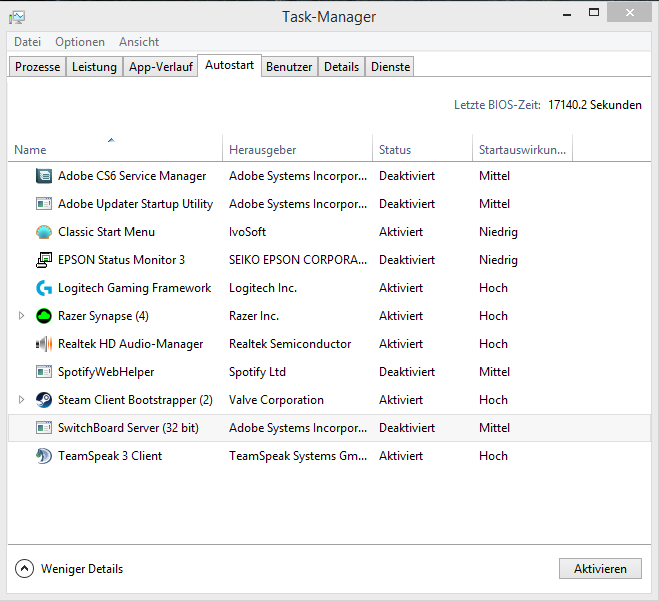Click the Adobe Updater Startup Utility icon
659x601 pixels.
[44, 204]
